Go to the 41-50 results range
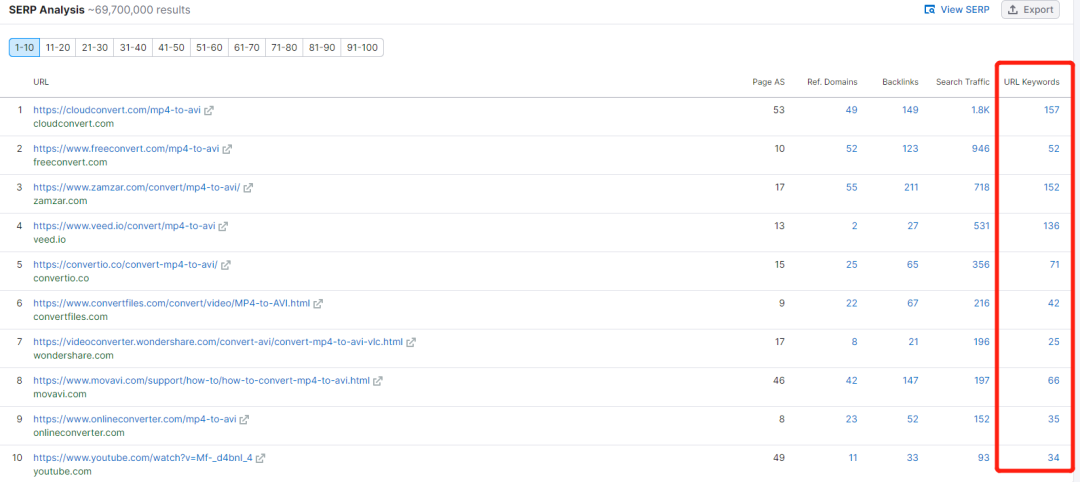 tap(171, 48)
